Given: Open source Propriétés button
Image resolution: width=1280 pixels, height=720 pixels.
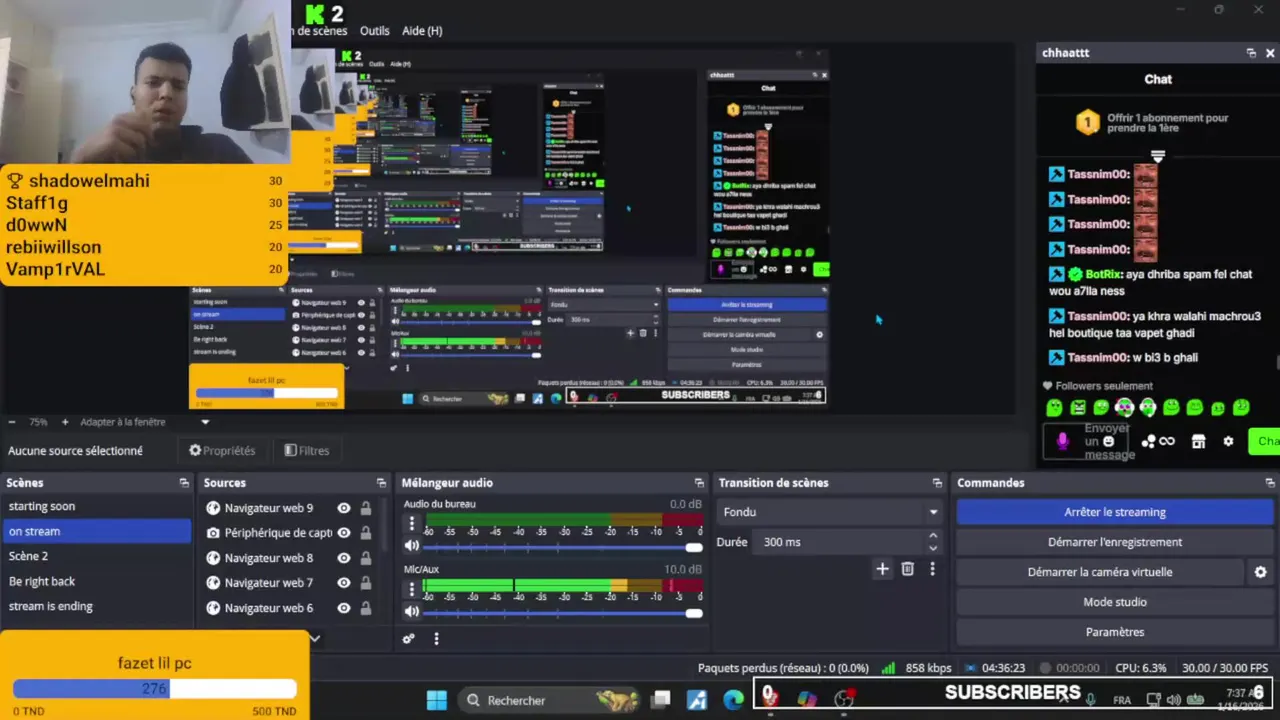Looking at the screenshot, I should (222, 451).
